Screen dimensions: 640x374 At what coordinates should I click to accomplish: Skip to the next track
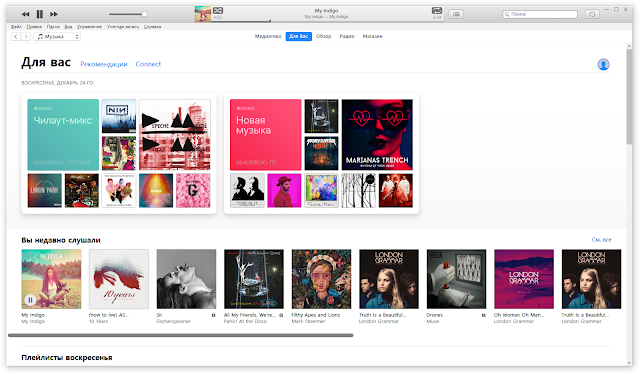(54, 14)
